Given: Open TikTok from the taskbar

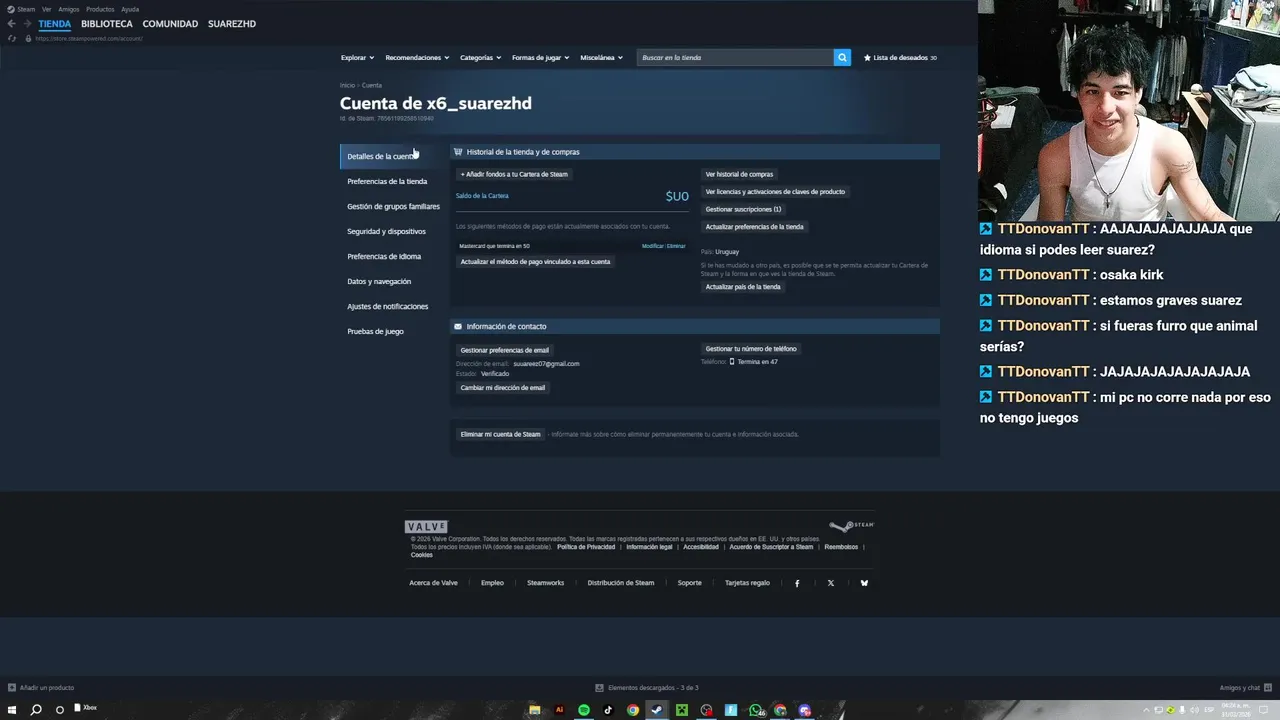Looking at the screenshot, I should pos(608,710).
